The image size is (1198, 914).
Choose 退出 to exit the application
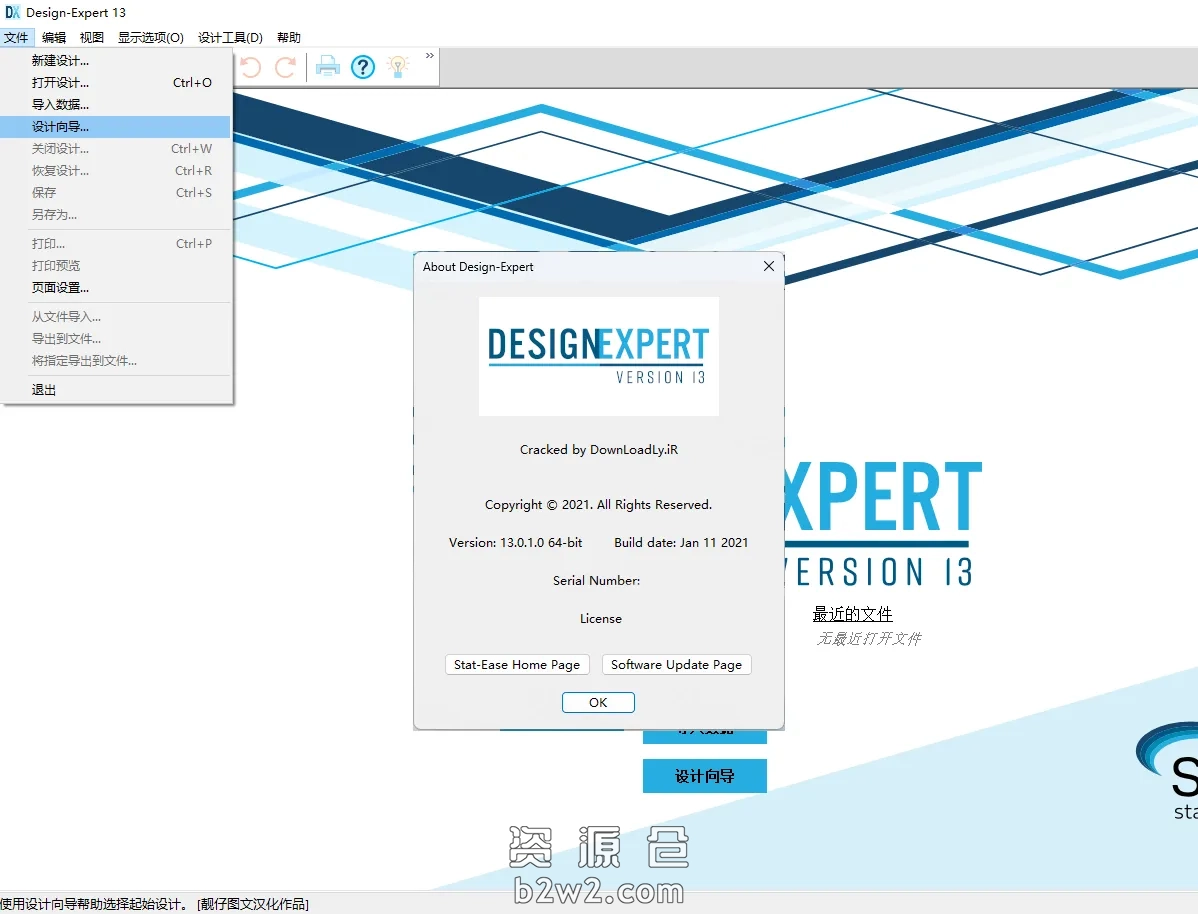[44, 390]
